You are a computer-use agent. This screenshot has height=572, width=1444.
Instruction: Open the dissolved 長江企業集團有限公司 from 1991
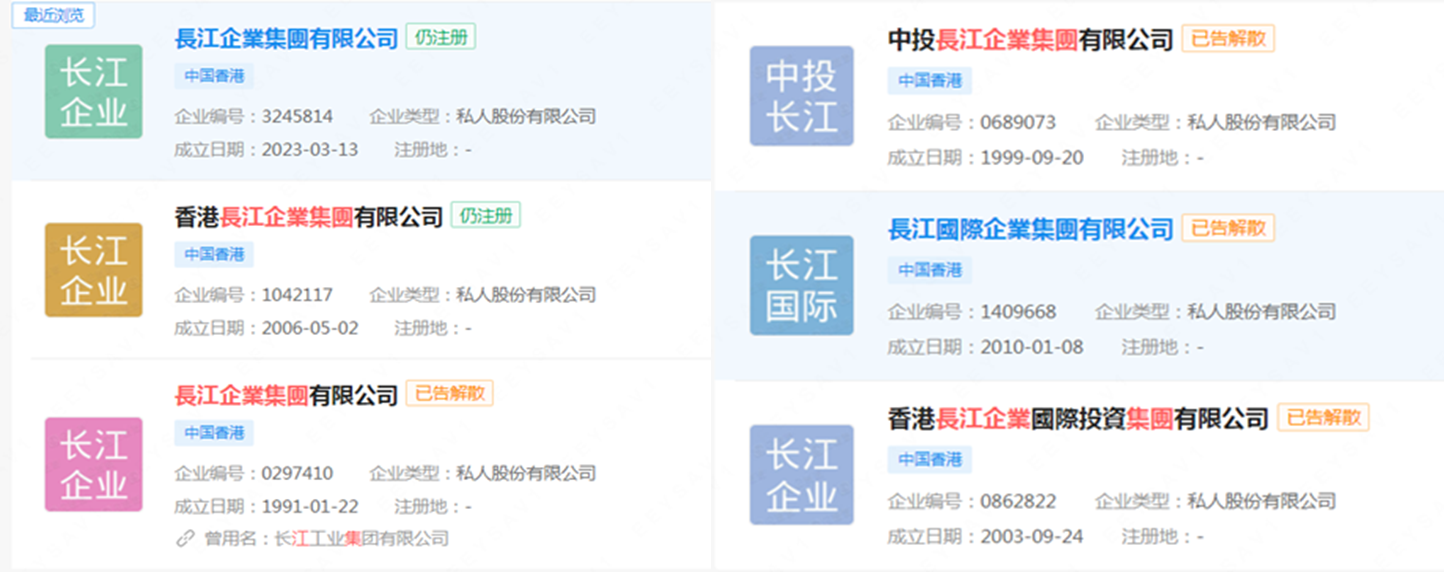pyautogui.click(x=286, y=395)
